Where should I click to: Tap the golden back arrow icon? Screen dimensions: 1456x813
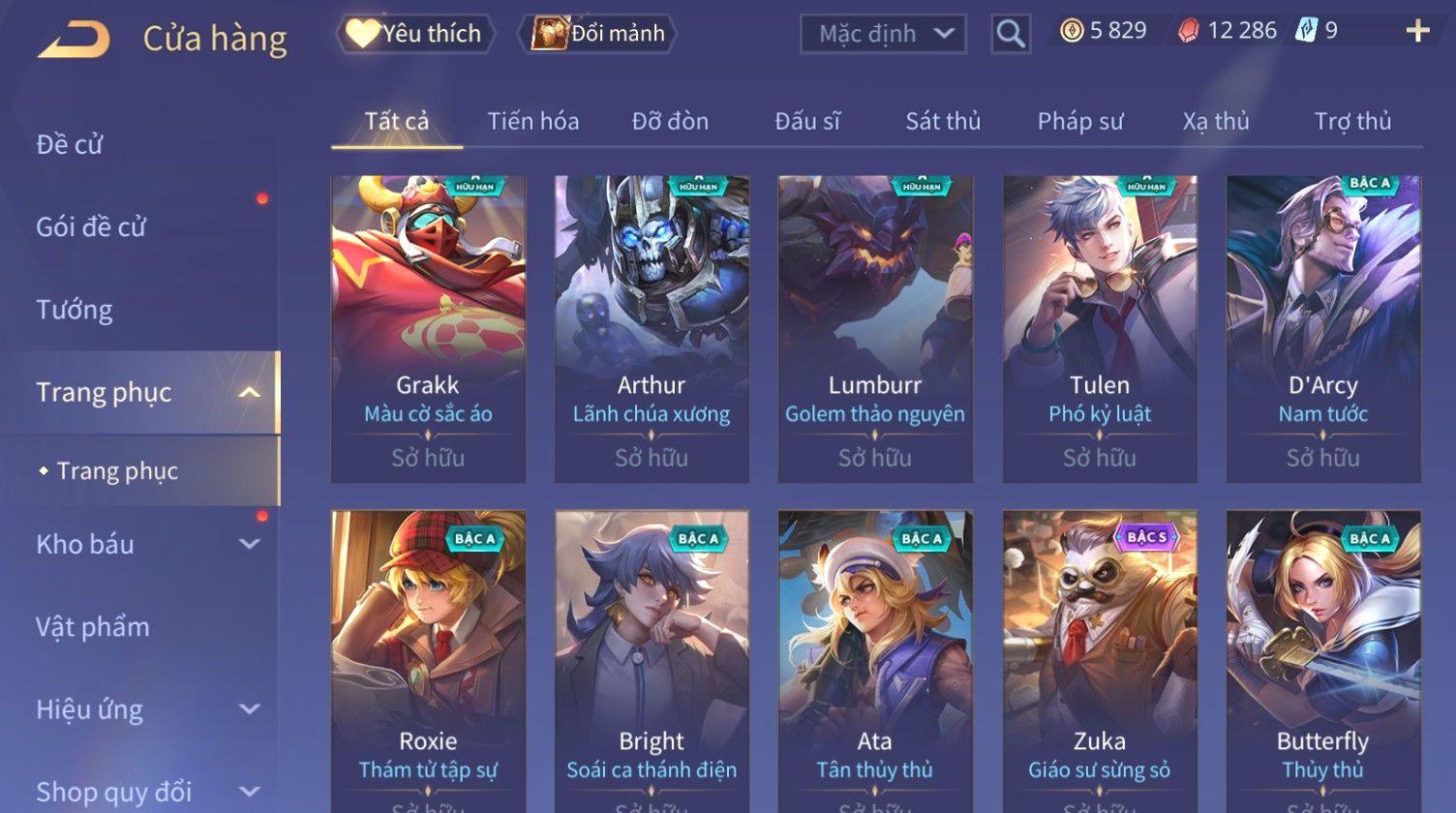[74, 40]
